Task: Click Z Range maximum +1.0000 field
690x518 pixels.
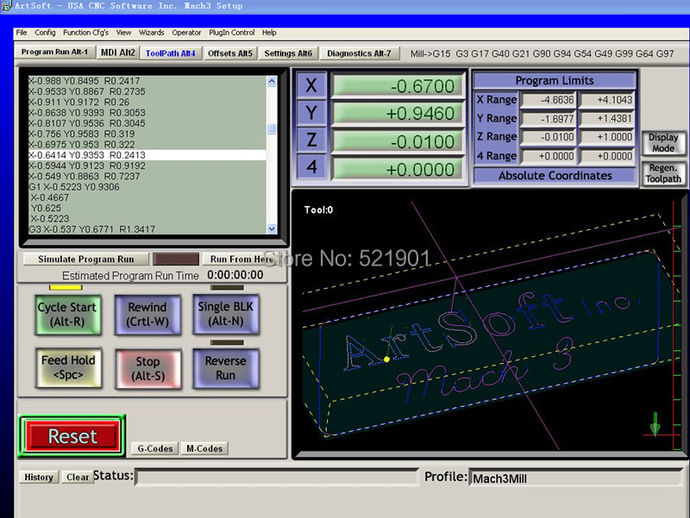Action: tap(606, 137)
